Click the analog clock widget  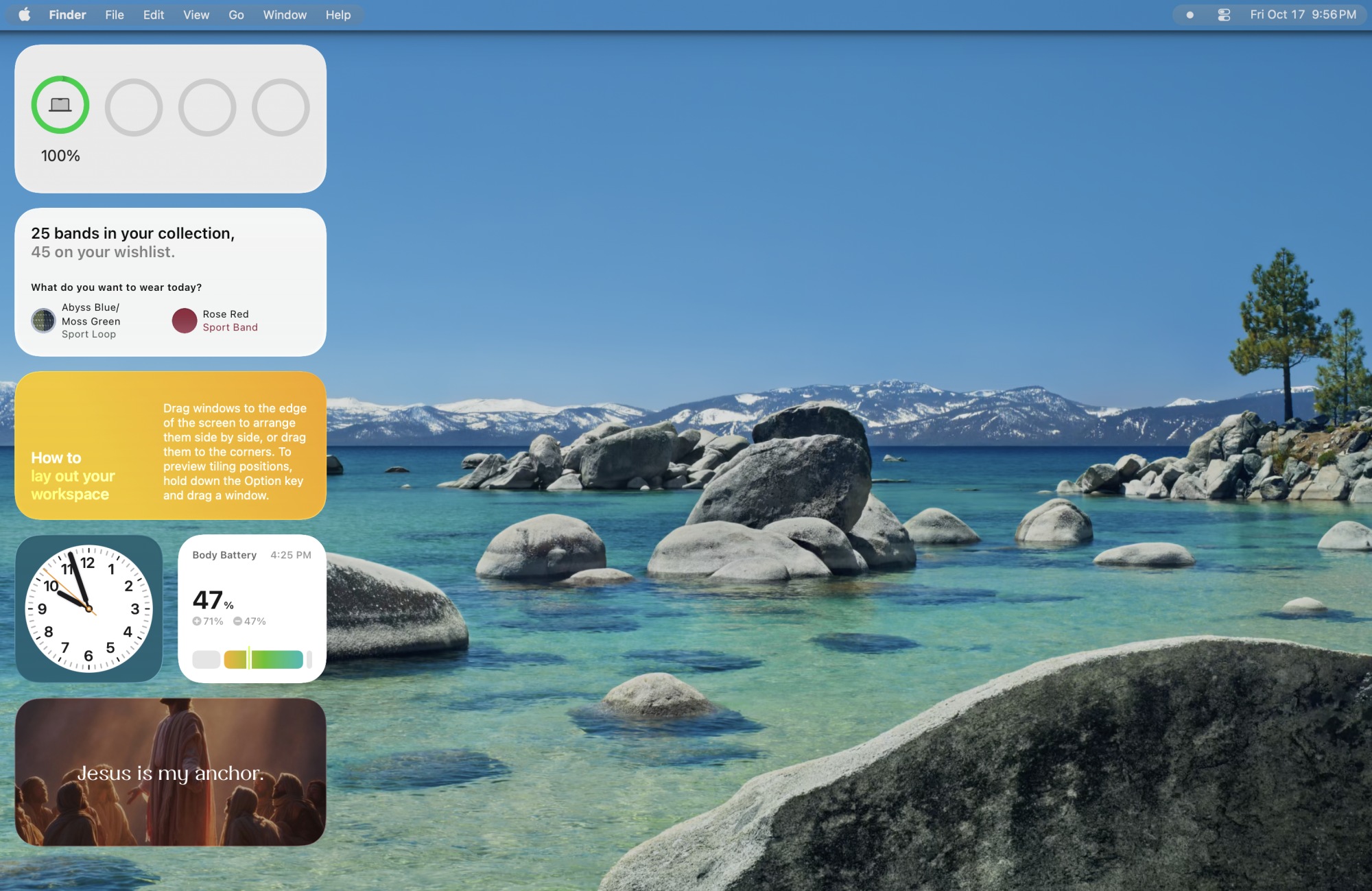[88, 608]
